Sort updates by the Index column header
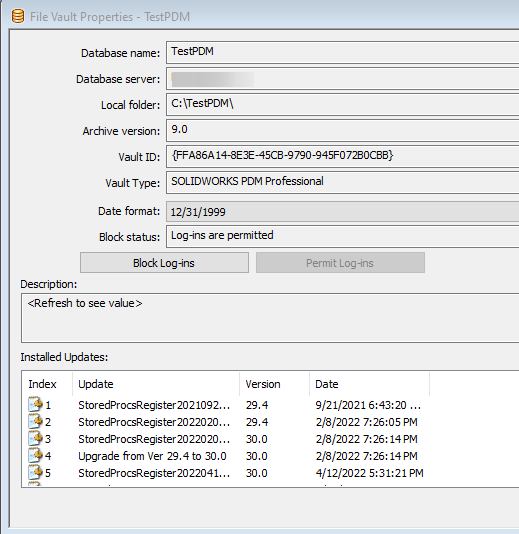Viewport: 519px width, 534px height. (47, 384)
